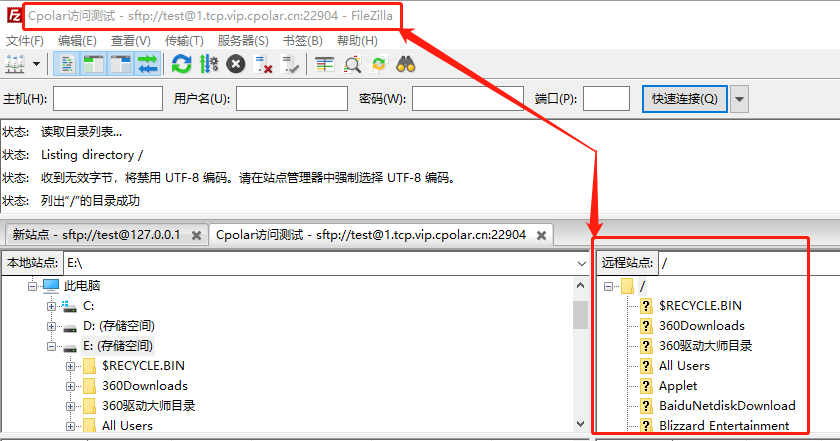Screen dimensions: 840x441
Task: Select remote folder All Users
Action: coord(684,365)
